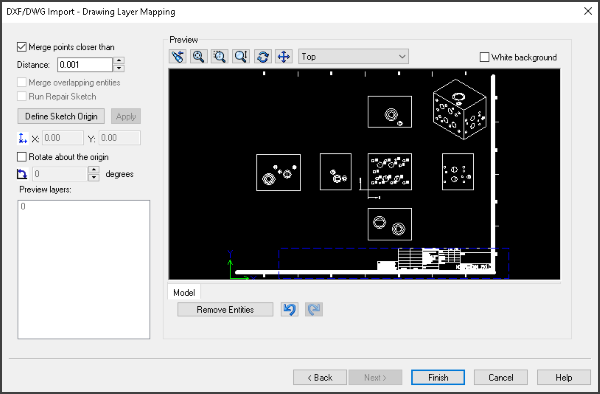Screen dimensions: 600x394
Task: Decrease the Distance value with down arrow
Action: click(x=119, y=68)
